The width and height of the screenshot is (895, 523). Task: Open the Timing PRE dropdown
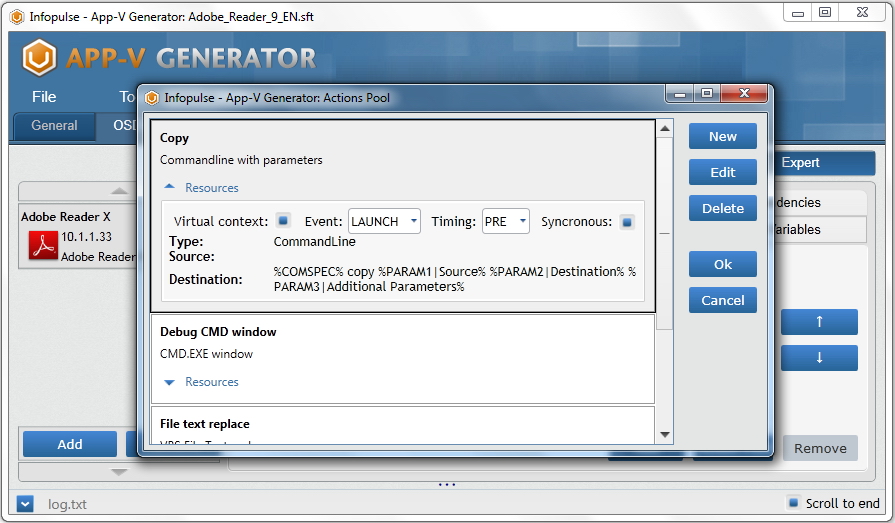pyautogui.click(x=505, y=221)
